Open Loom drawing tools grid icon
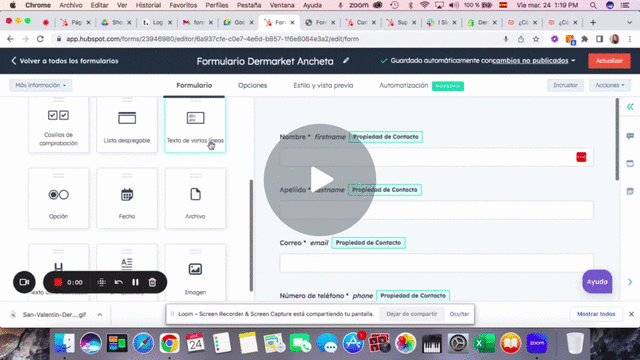640x360 pixels. point(102,282)
